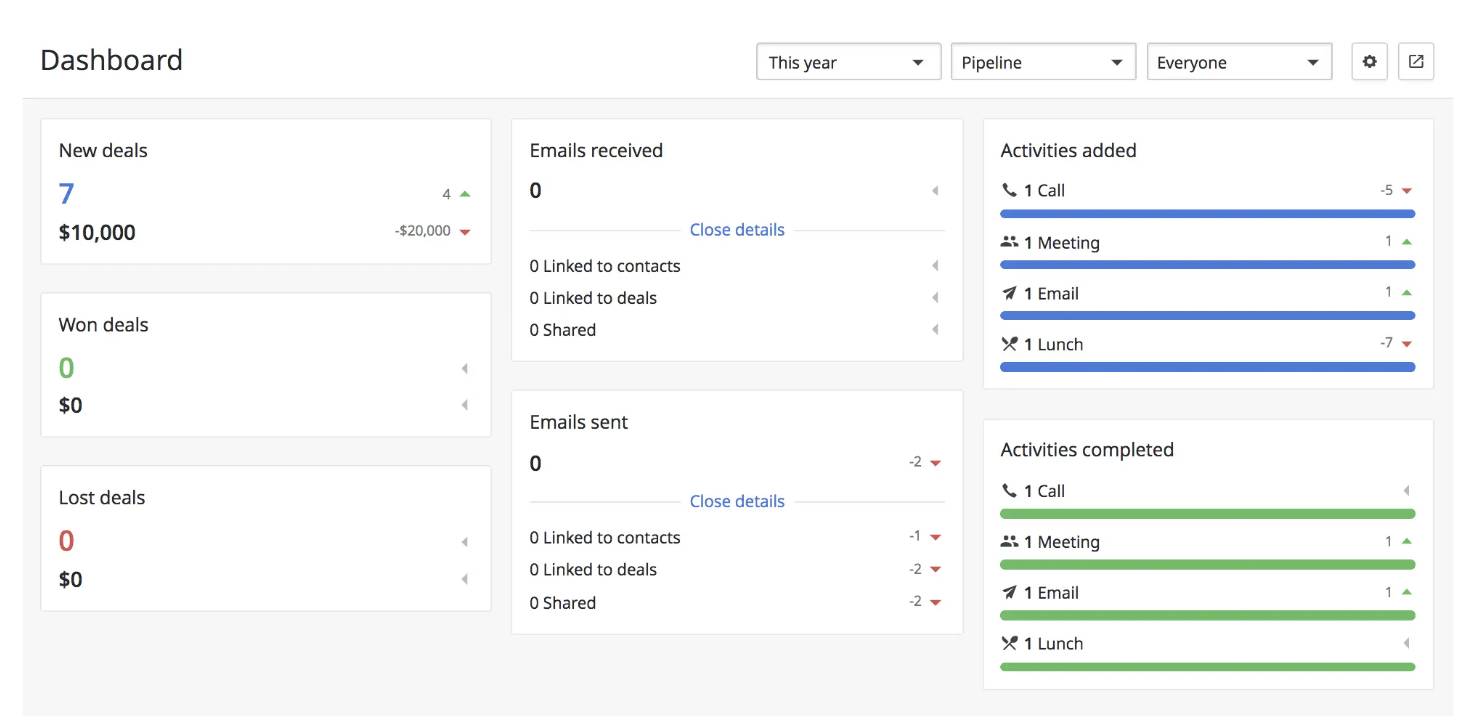Image resolution: width=1466 pixels, height=724 pixels.
Task: Collapse details with the Close details link under Emails received
Action: [x=737, y=229]
